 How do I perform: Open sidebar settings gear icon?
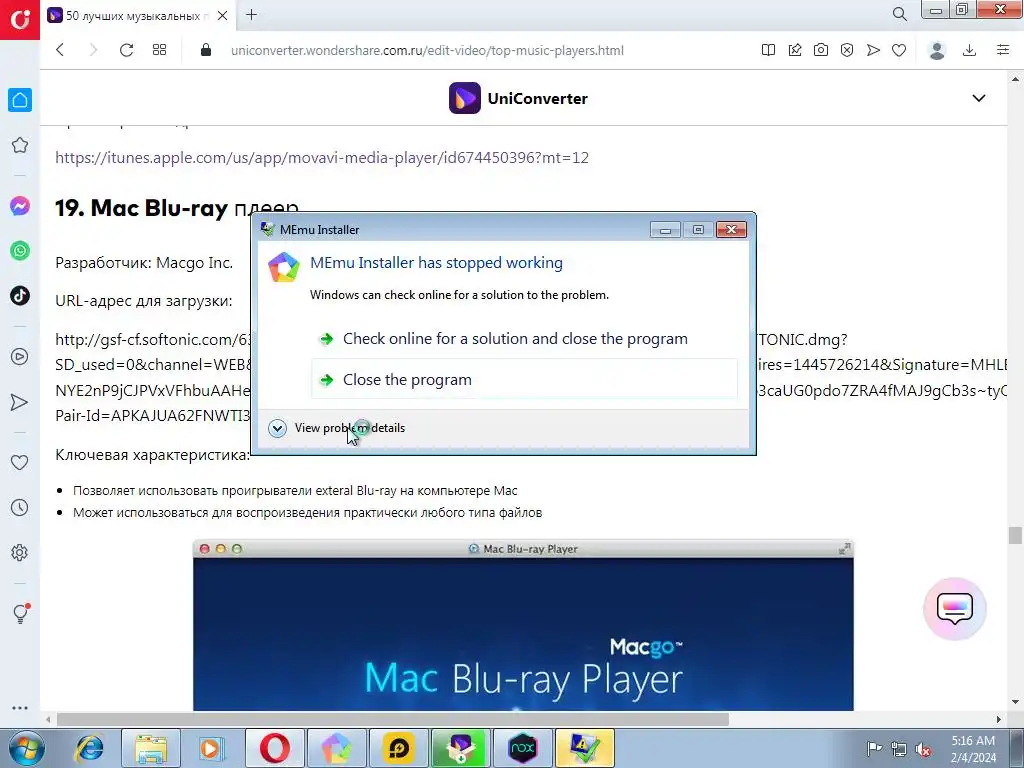click(x=20, y=552)
